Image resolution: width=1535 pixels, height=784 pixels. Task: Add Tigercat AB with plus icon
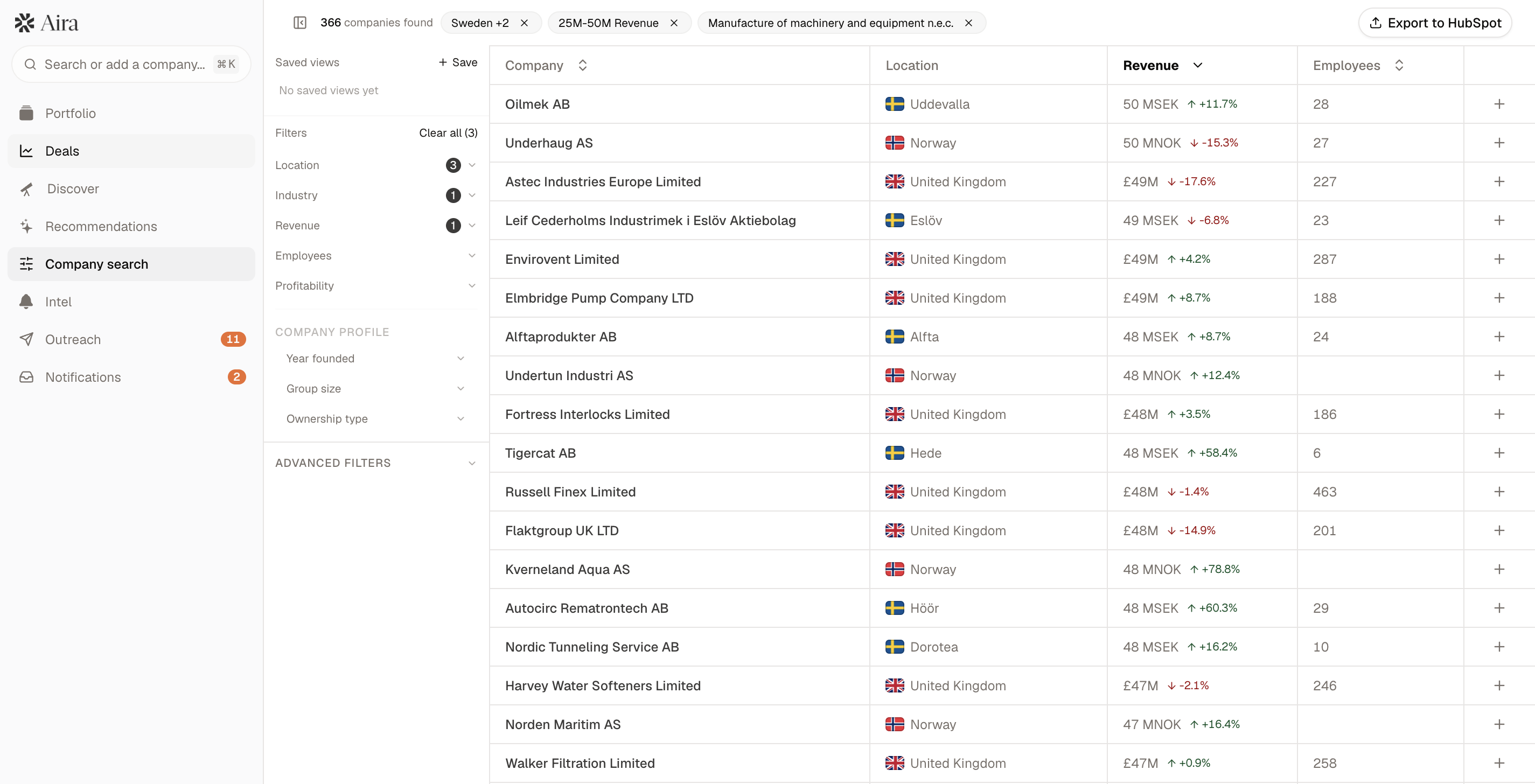pyautogui.click(x=1499, y=453)
